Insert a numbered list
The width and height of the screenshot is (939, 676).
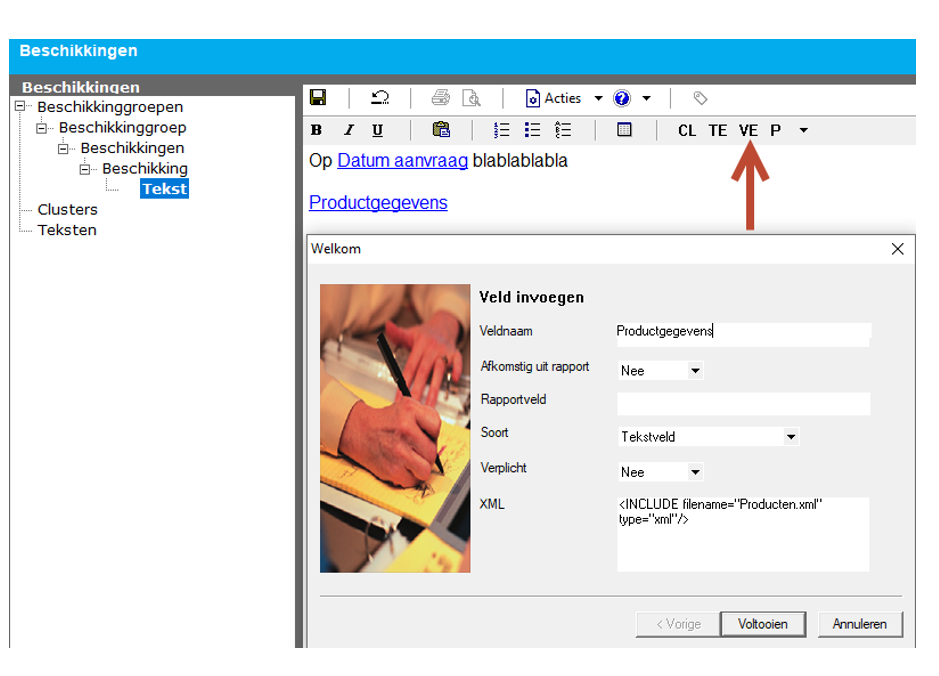[502, 130]
